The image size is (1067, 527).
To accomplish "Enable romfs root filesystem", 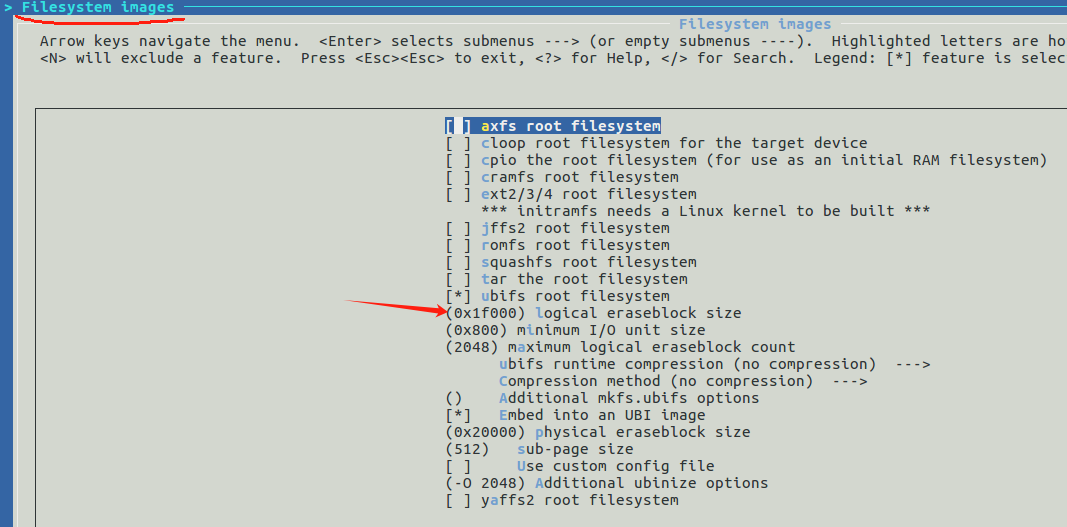I will pos(458,245).
